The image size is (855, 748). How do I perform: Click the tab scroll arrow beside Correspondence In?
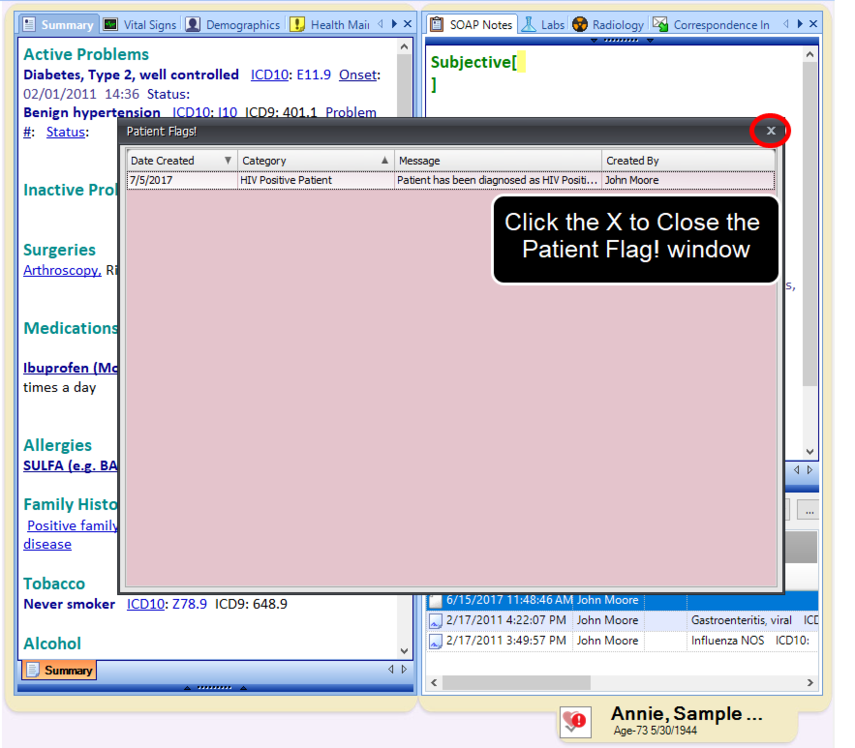tap(801, 22)
